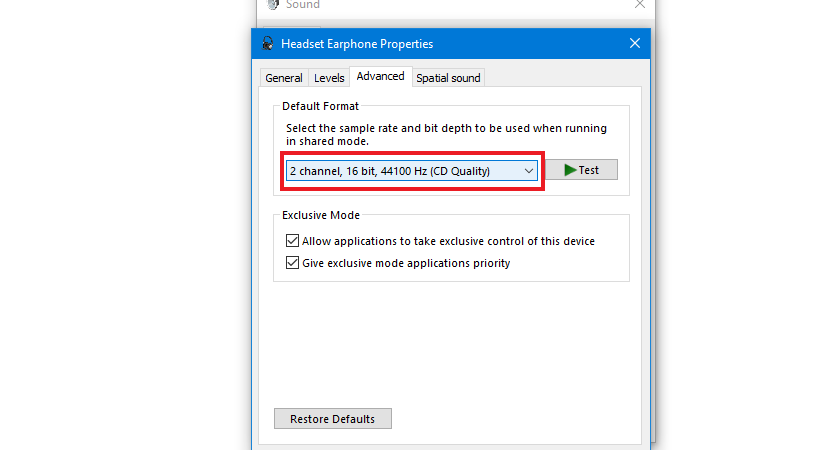Switch to the General tab
The width and height of the screenshot is (837, 450).
click(x=283, y=78)
